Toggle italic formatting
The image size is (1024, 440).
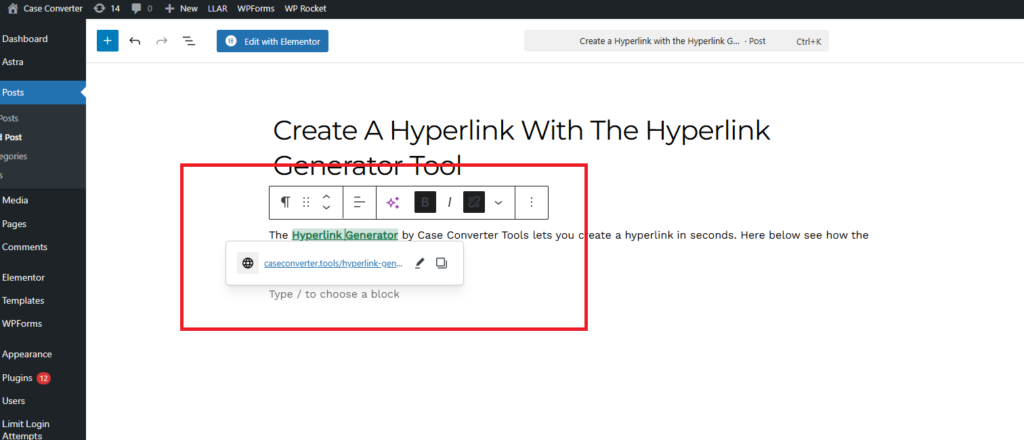(x=449, y=202)
